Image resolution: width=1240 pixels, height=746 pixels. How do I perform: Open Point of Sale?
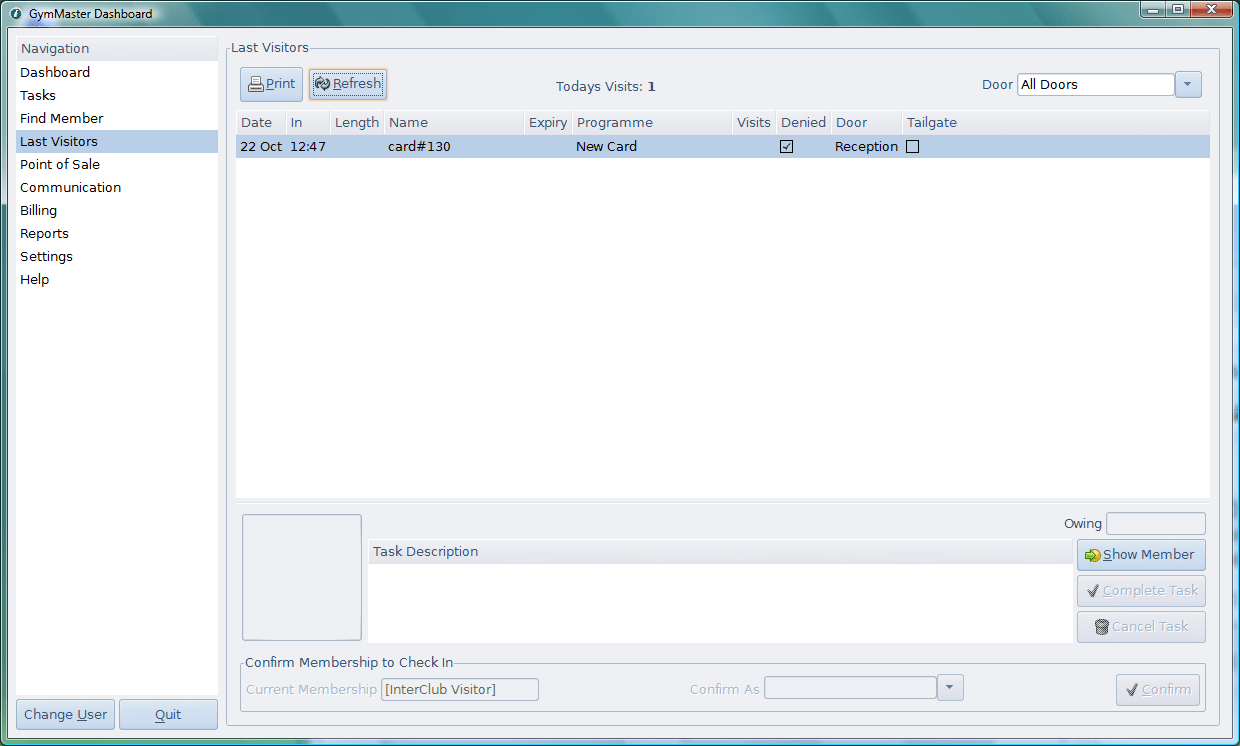click(116, 164)
